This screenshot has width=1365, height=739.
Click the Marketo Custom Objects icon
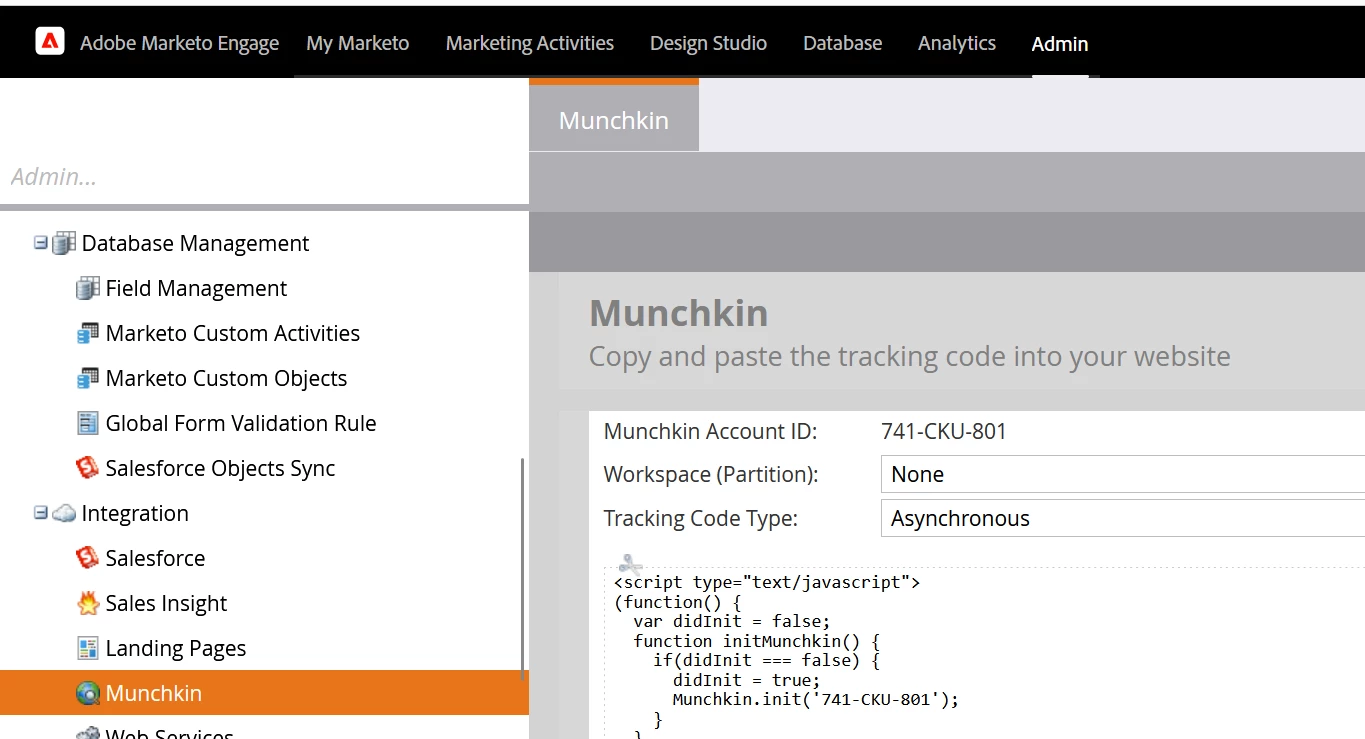tap(88, 378)
